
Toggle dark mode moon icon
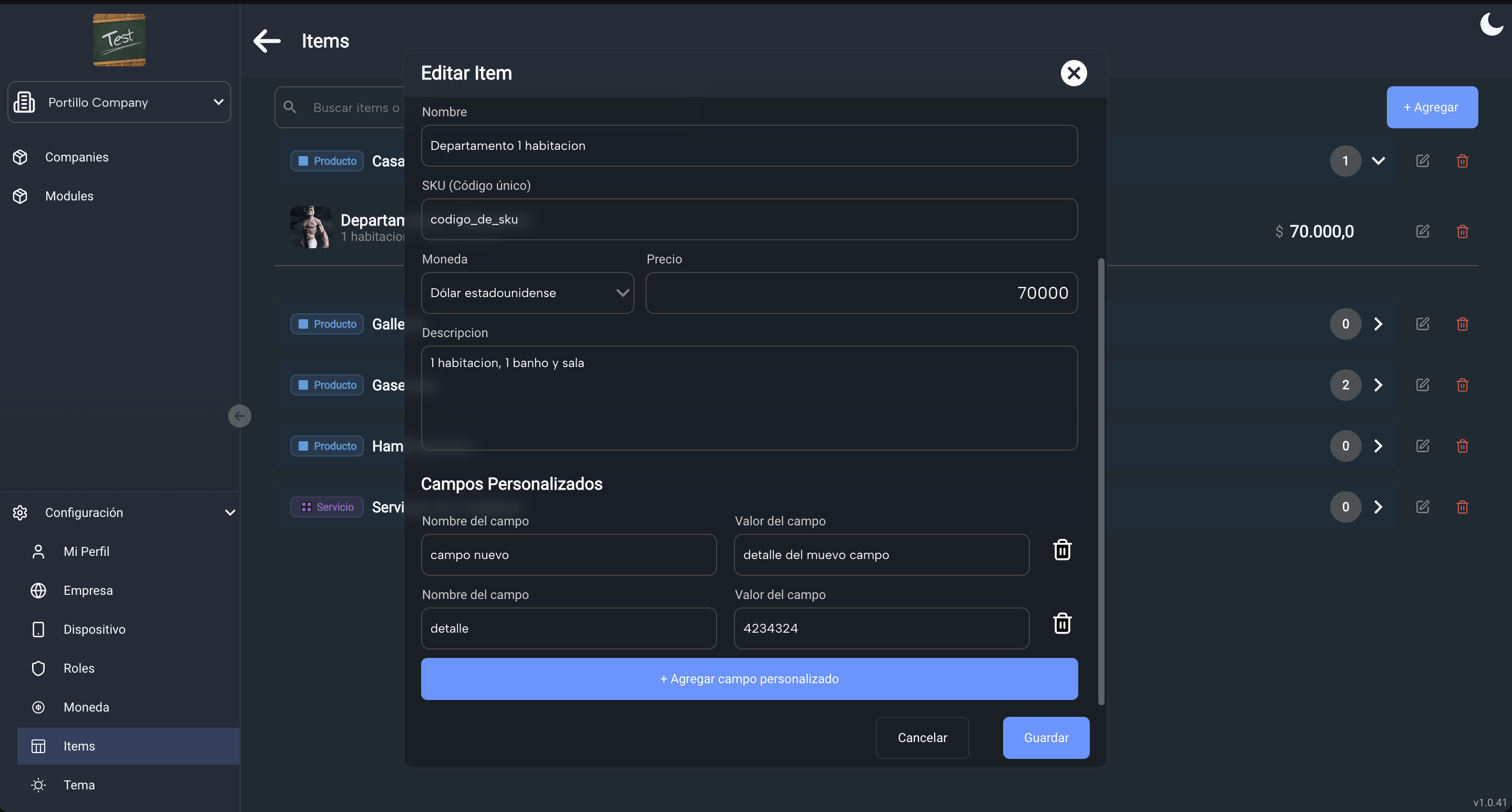[x=1491, y=25]
